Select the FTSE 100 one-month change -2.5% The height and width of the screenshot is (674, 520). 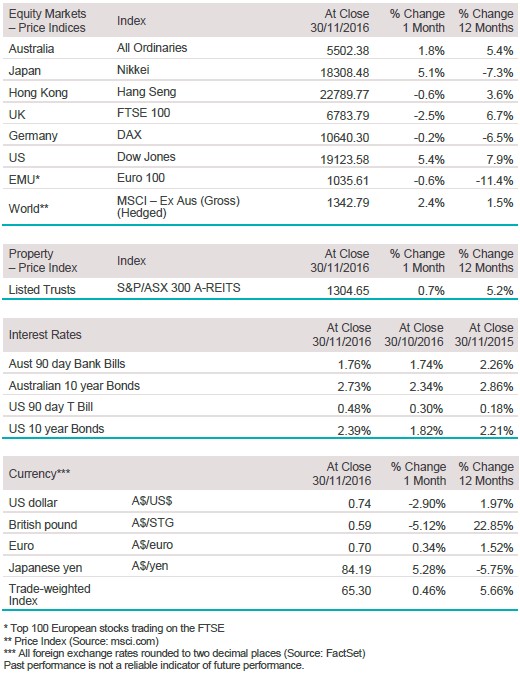pos(429,116)
